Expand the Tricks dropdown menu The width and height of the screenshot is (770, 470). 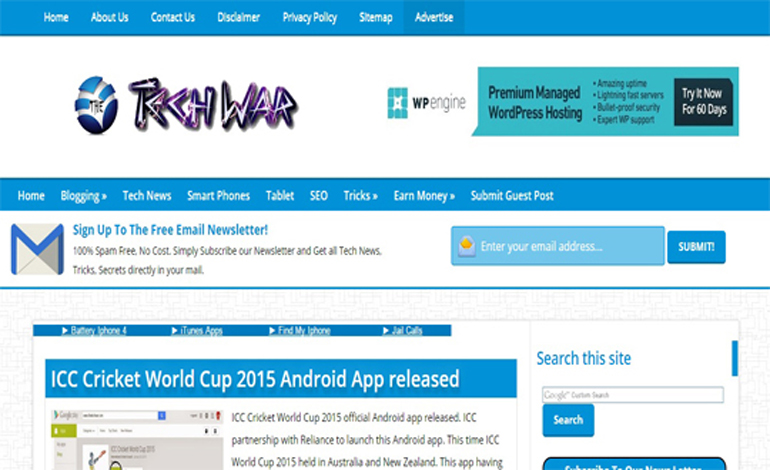point(360,195)
